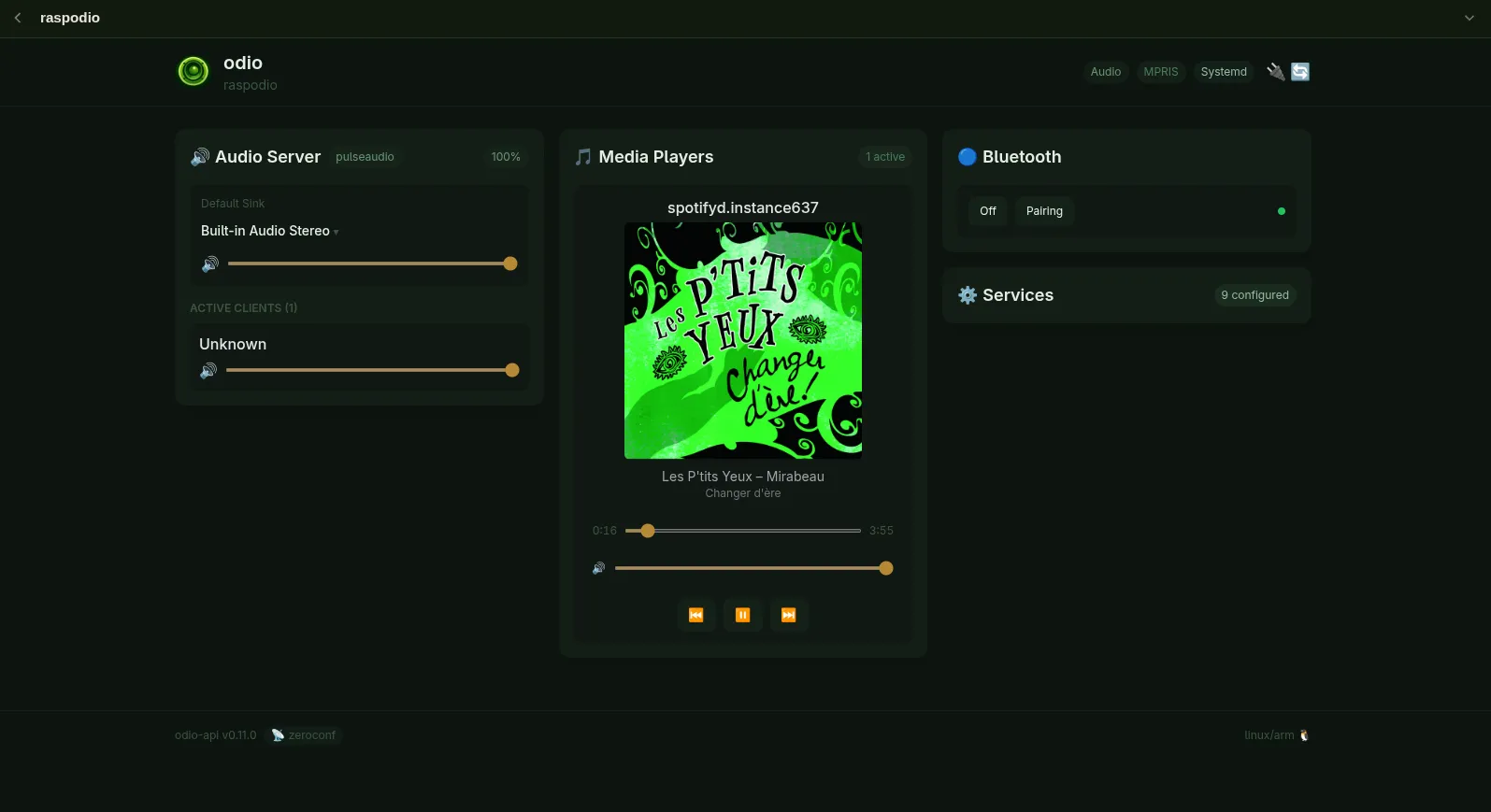Click the Les P'tits Yeux album cover
This screenshot has width=1491, height=812.
click(743, 340)
